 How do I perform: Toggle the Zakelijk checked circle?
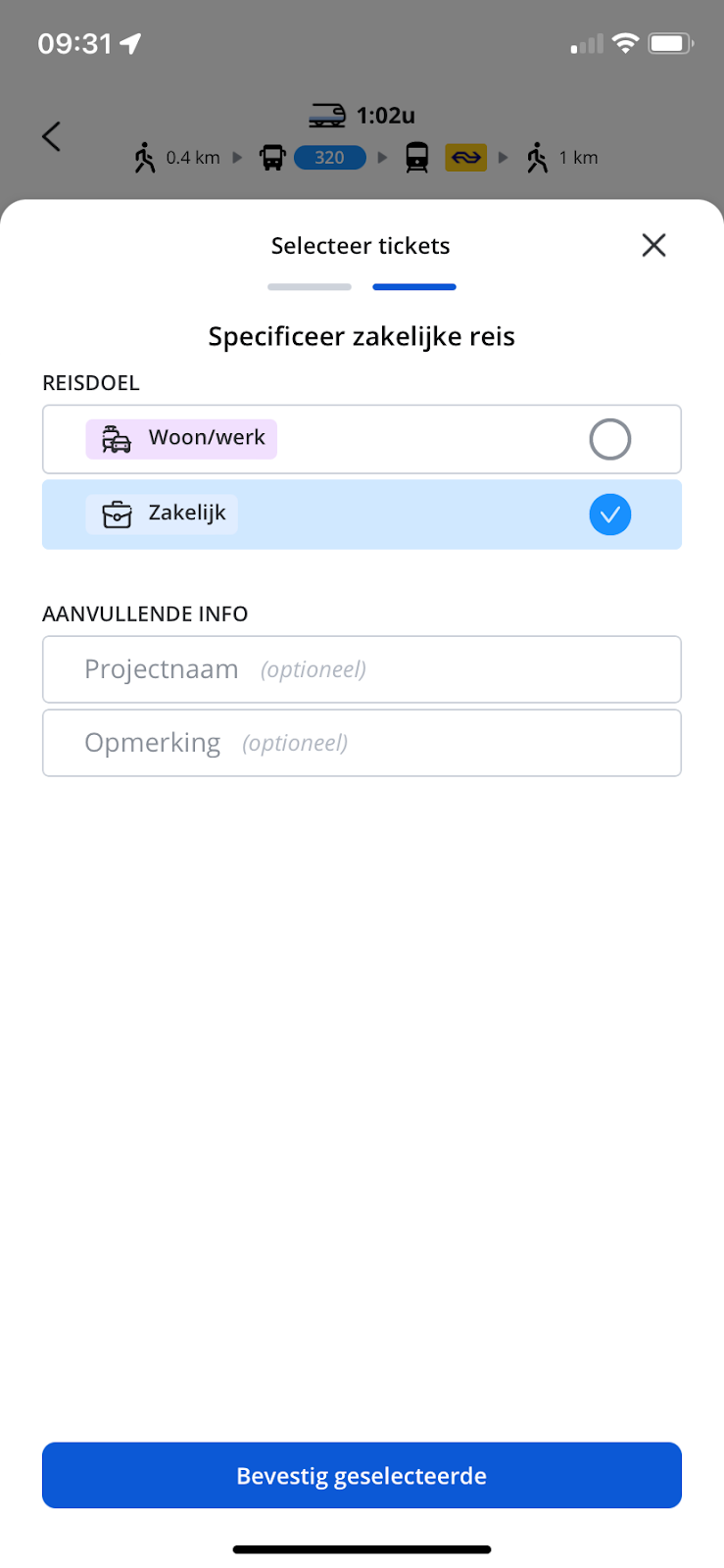pyautogui.click(x=609, y=514)
